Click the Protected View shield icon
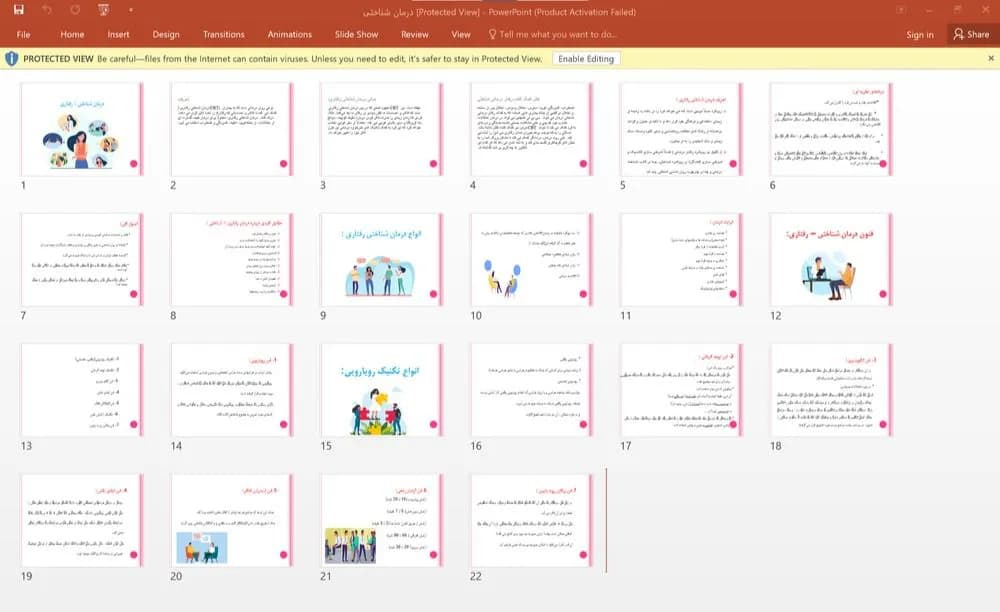The image size is (1000, 612). (11, 59)
